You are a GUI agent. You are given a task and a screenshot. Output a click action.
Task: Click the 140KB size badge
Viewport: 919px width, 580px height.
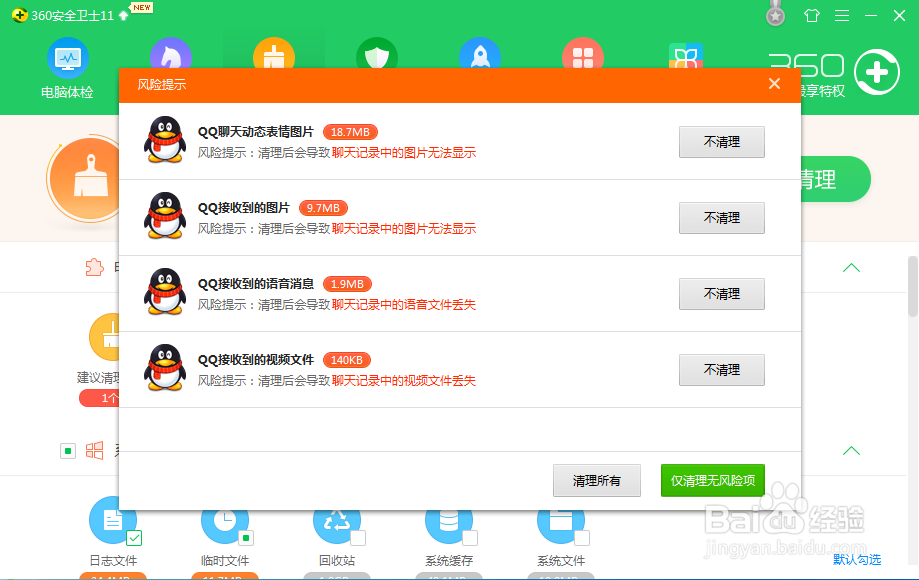pyautogui.click(x=346, y=360)
